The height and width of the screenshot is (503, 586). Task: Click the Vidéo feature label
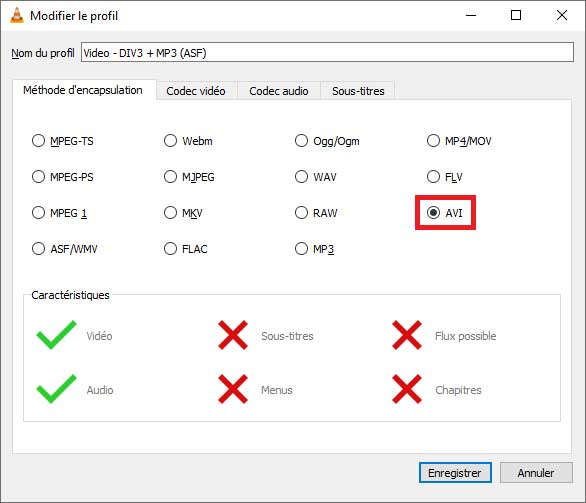tap(99, 336)
